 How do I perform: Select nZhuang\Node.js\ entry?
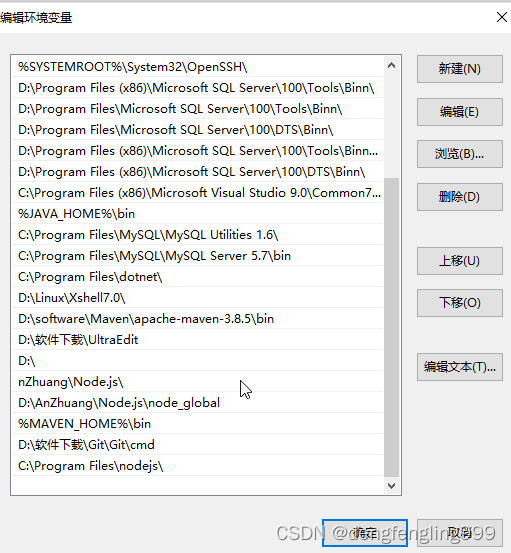(197, 382)
